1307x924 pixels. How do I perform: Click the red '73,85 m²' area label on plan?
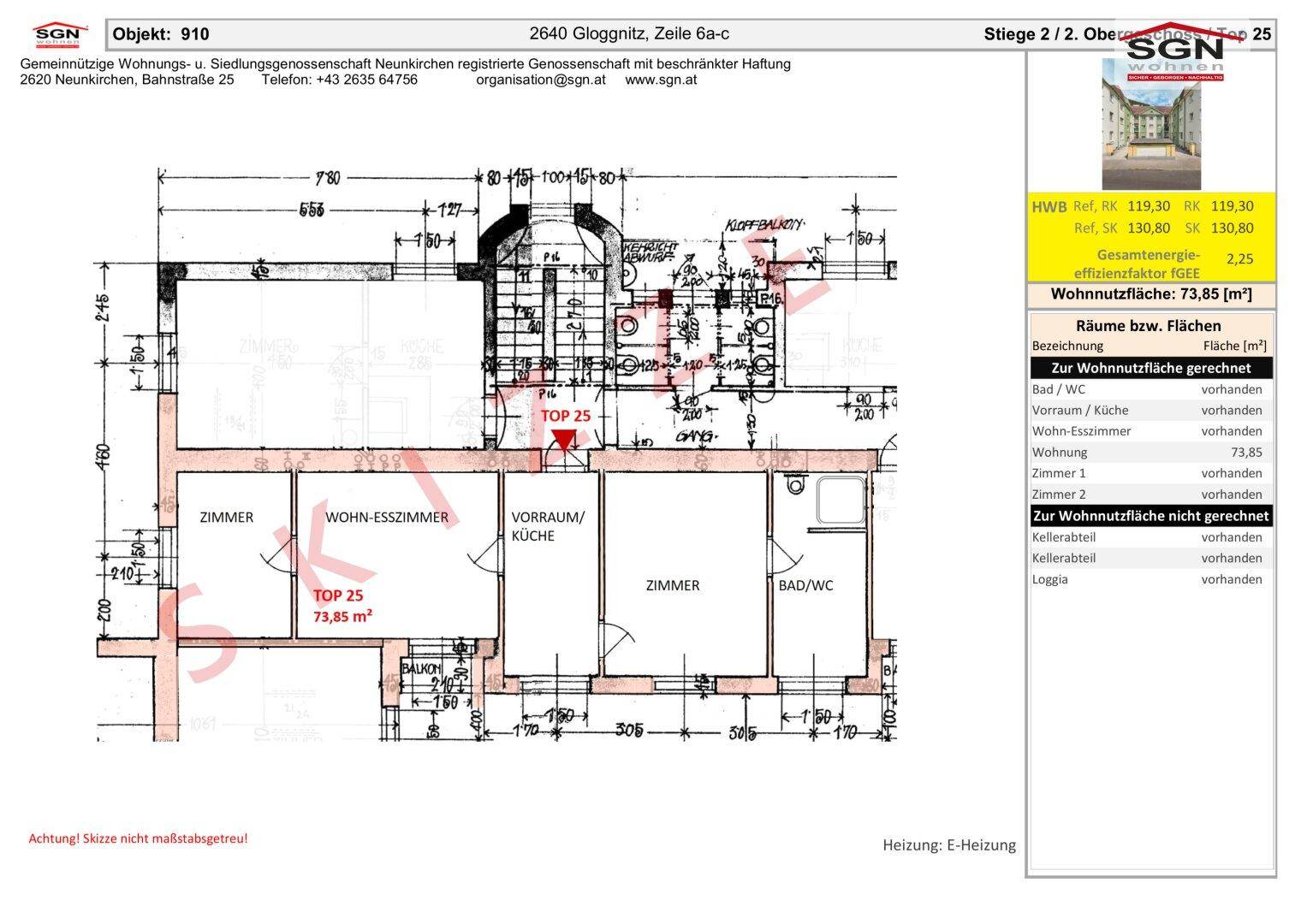tap(342, 616)
